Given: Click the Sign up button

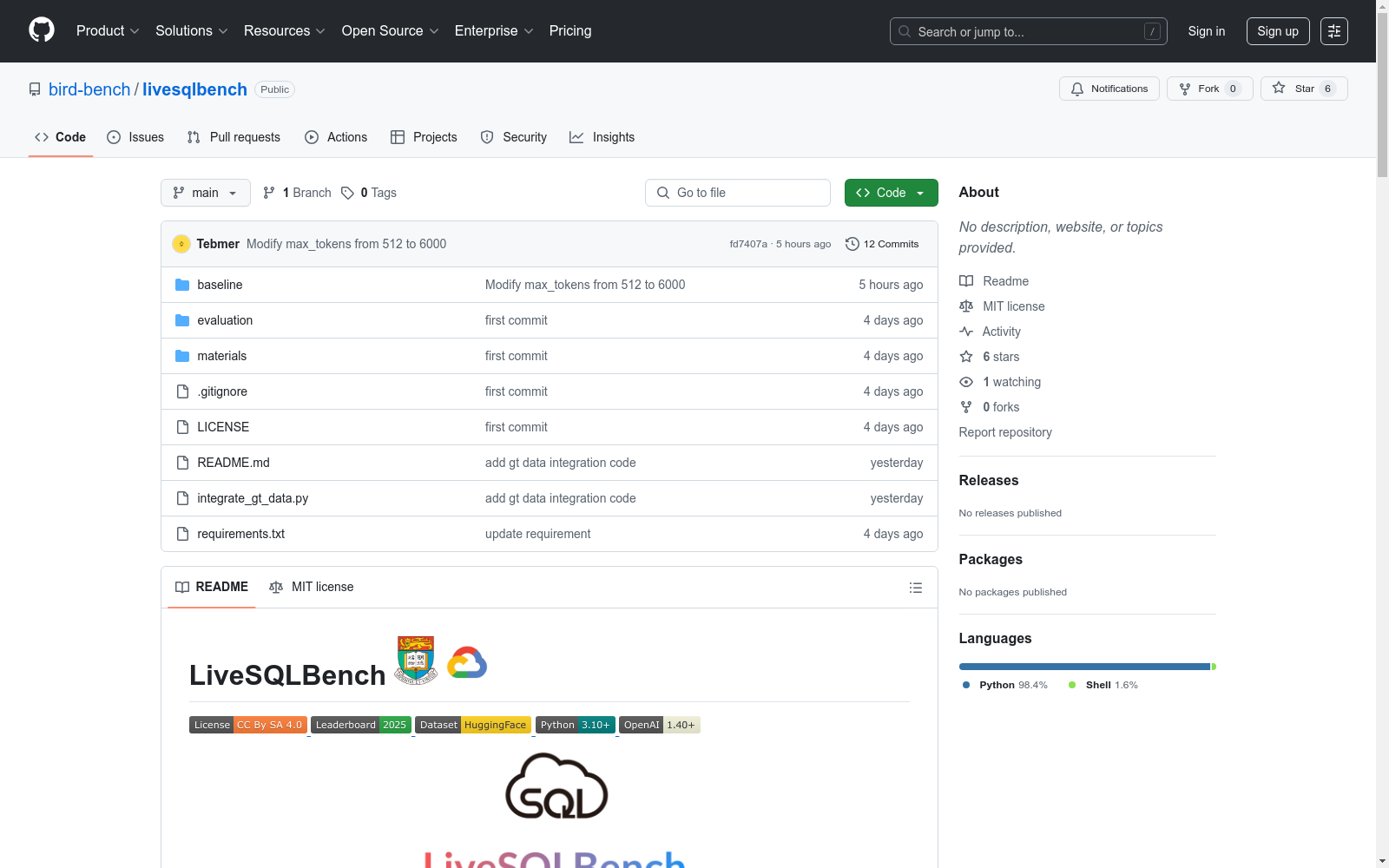Looking at the screenshot, I should [1278, 31].
